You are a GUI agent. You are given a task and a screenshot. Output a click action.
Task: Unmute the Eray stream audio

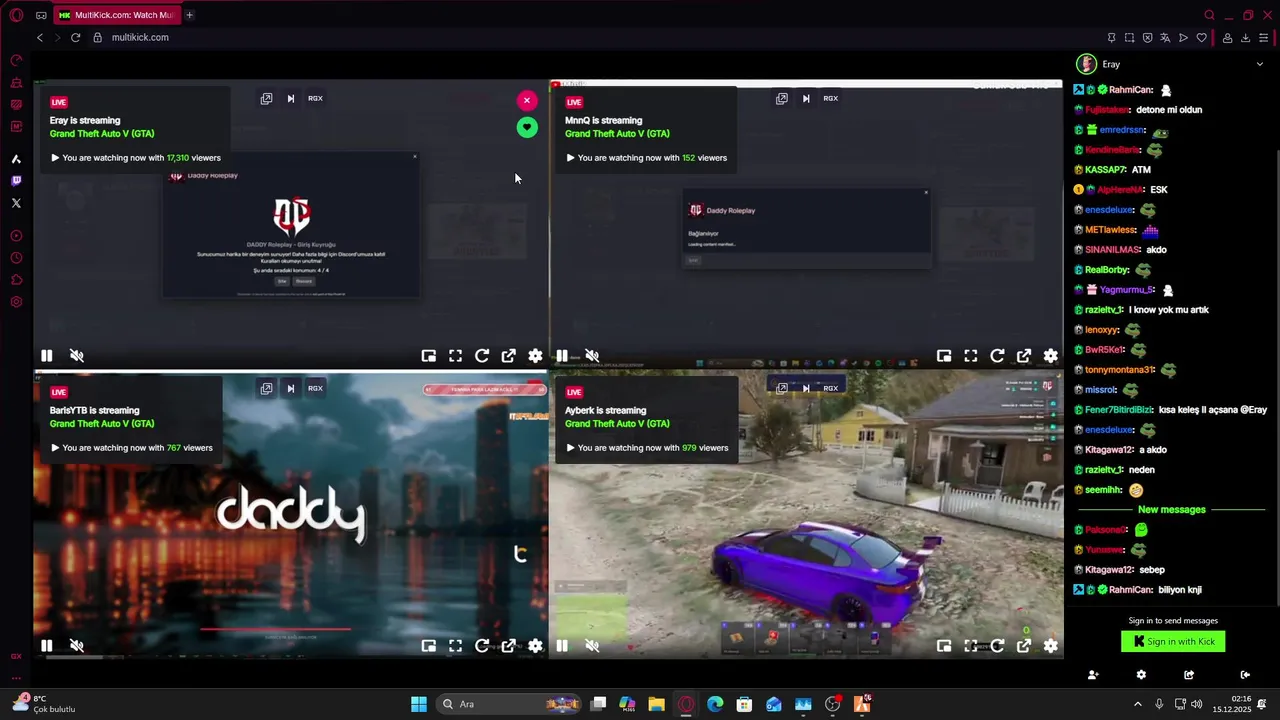(76, 355)
